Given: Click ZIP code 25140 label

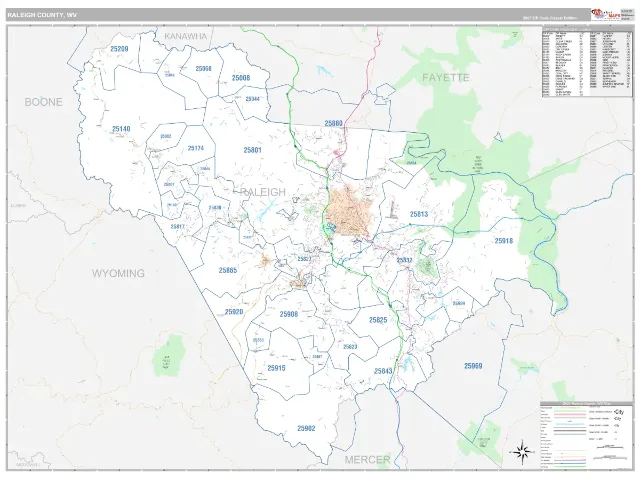Looking at the screenshot, I should 121,129.
